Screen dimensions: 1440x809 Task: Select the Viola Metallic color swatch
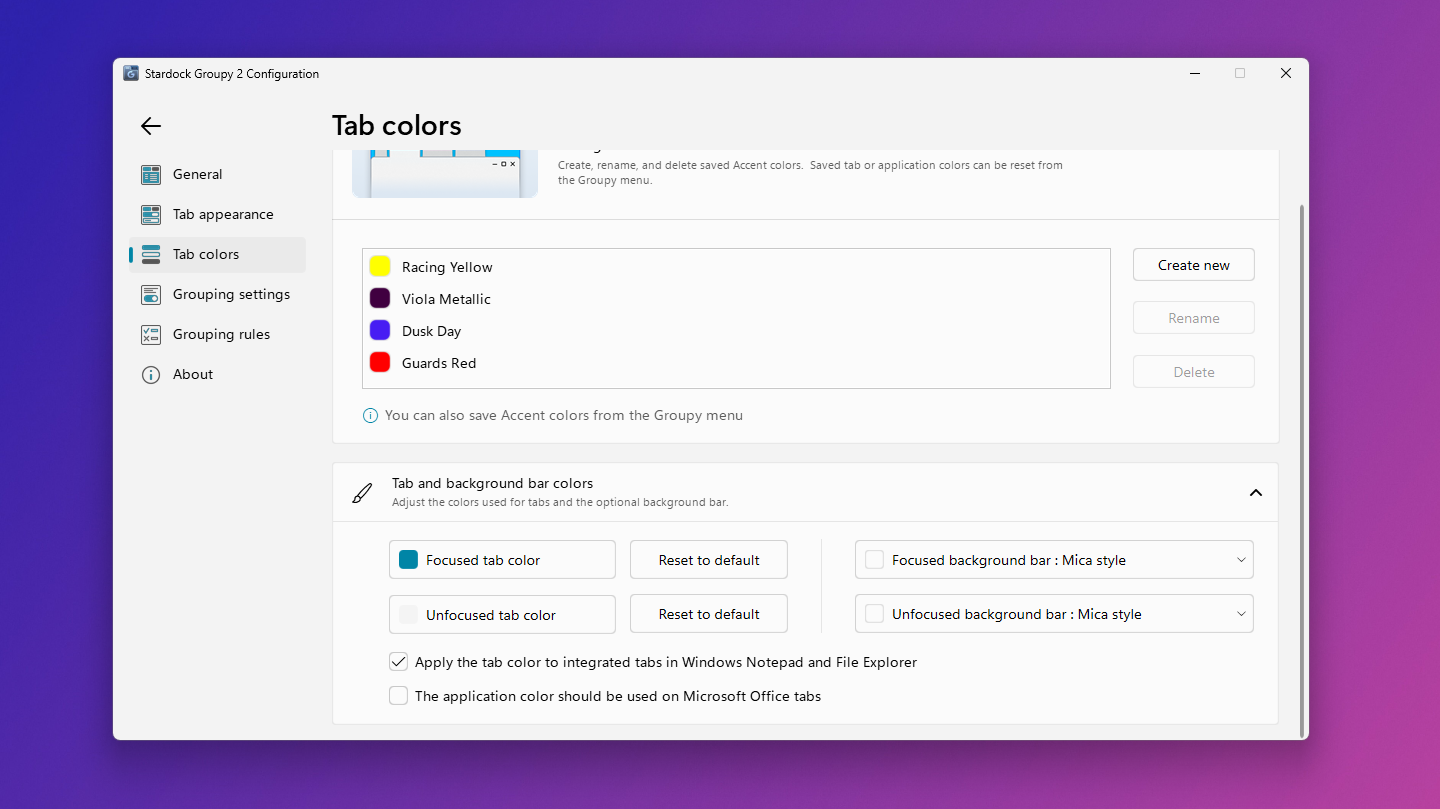[380, 298]
